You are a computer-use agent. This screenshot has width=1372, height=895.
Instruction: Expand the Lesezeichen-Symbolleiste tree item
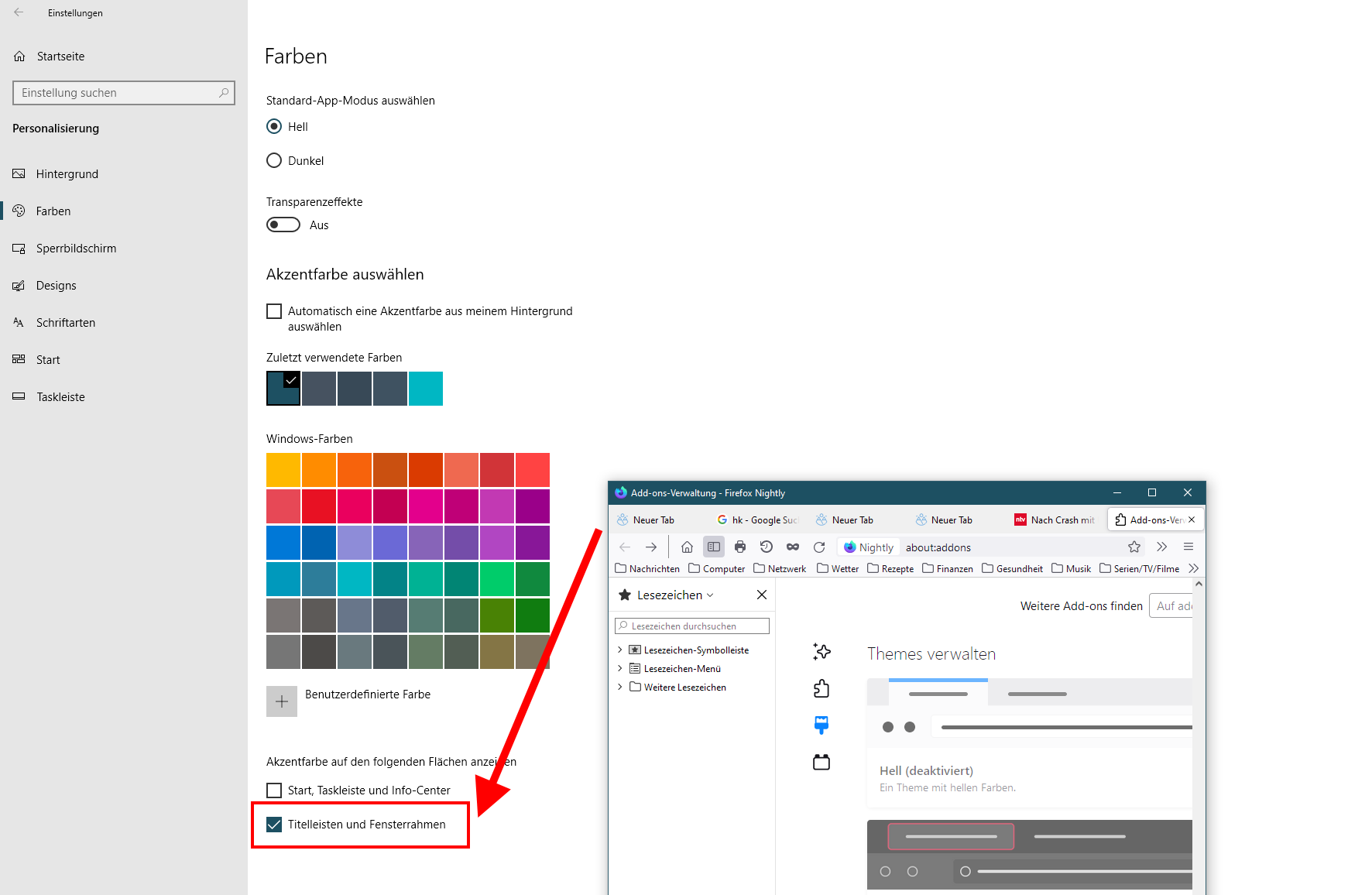pos(620,650)
